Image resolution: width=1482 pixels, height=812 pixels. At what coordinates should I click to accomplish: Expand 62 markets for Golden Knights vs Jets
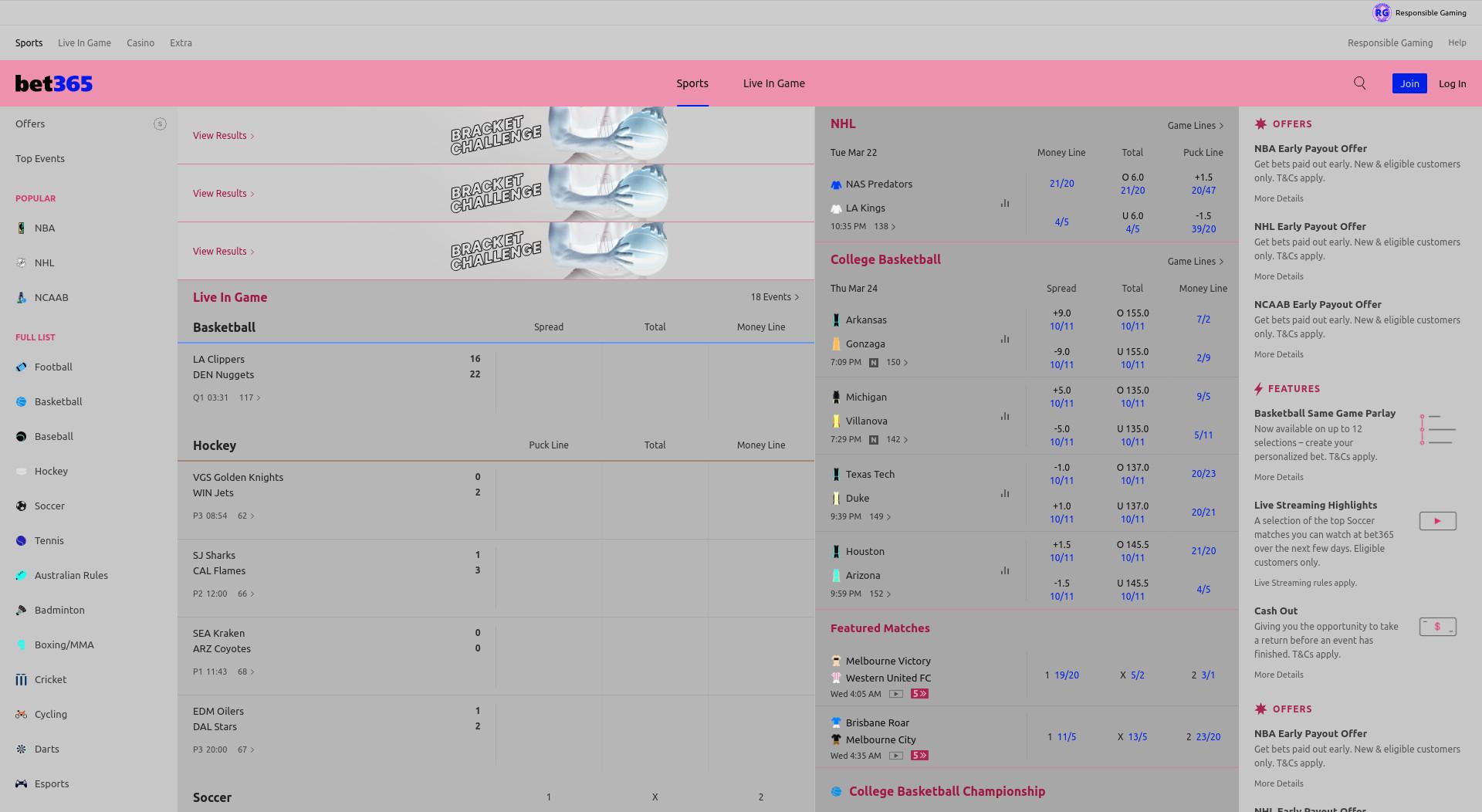[246, 516]
